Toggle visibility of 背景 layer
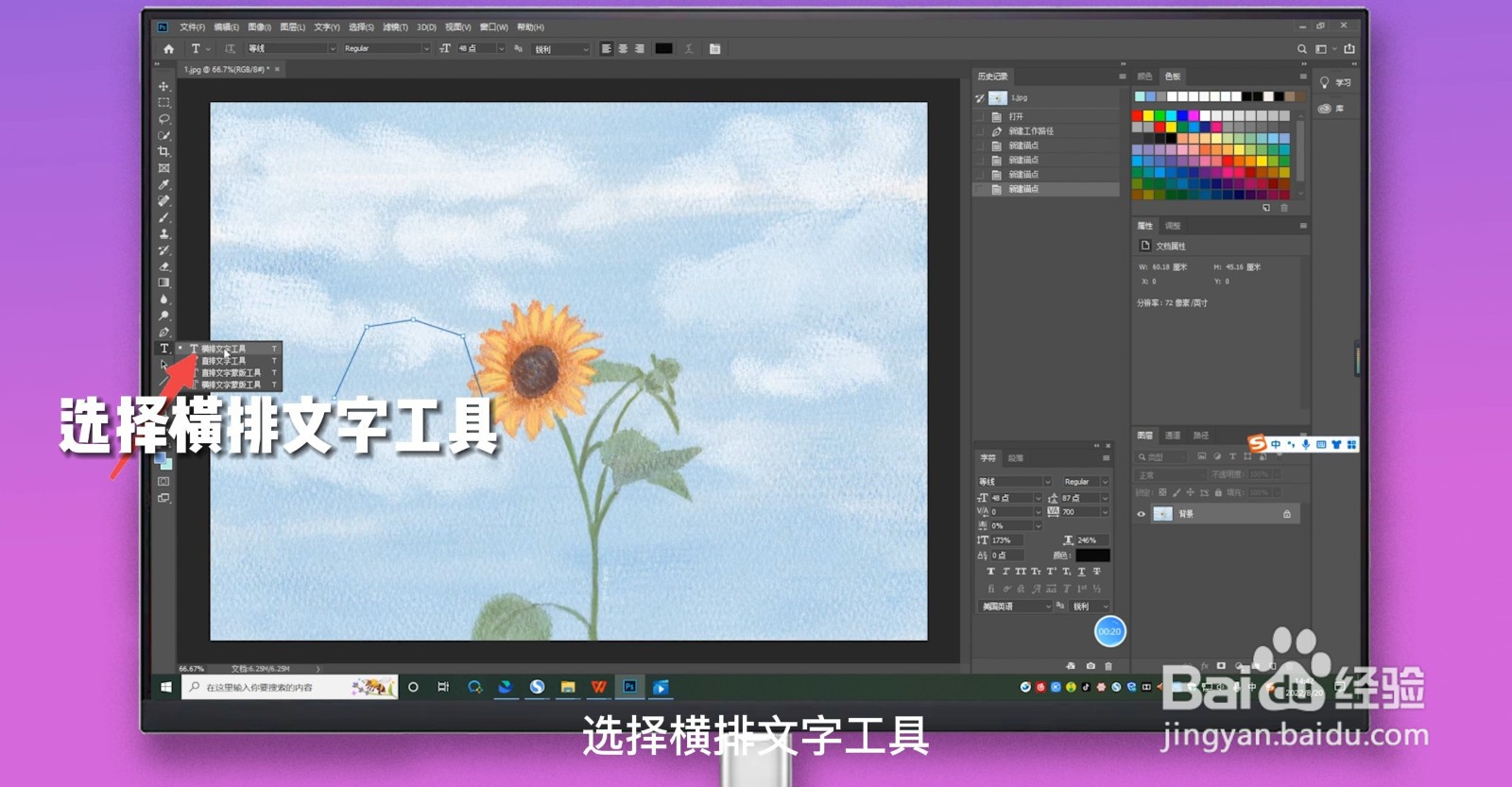 click(x=1141, y=514)
